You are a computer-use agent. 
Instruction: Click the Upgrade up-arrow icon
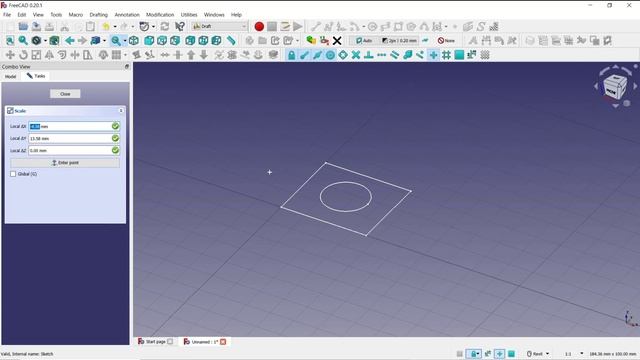191,55
